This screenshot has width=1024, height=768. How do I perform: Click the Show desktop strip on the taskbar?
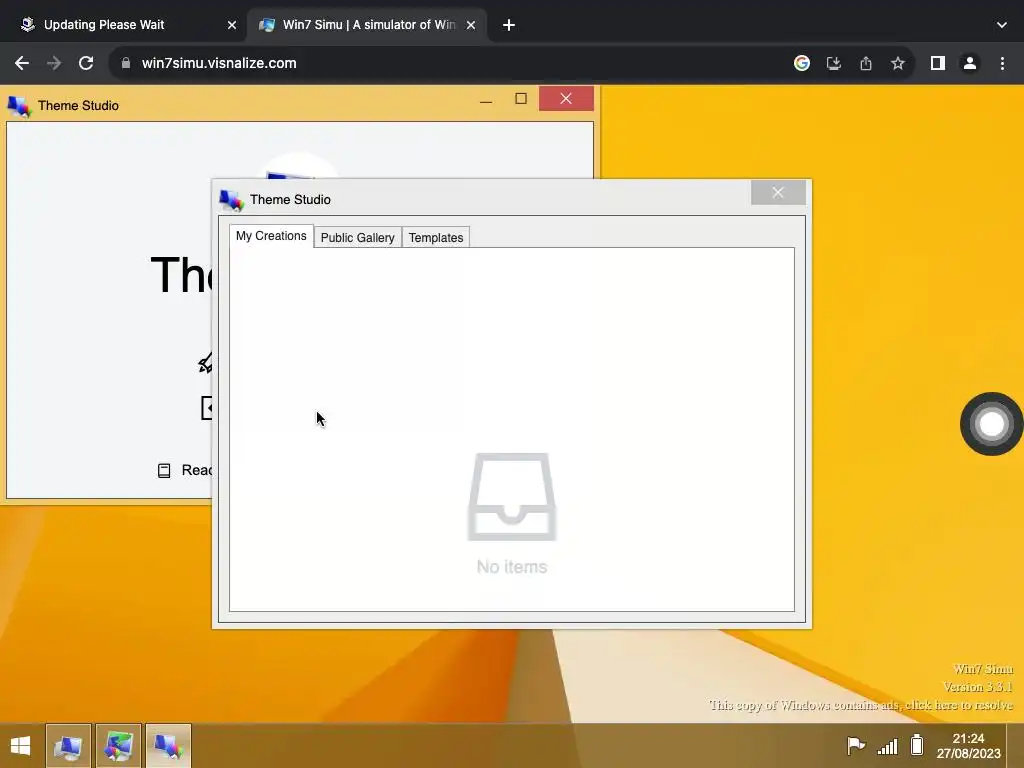click(1016, 746)
